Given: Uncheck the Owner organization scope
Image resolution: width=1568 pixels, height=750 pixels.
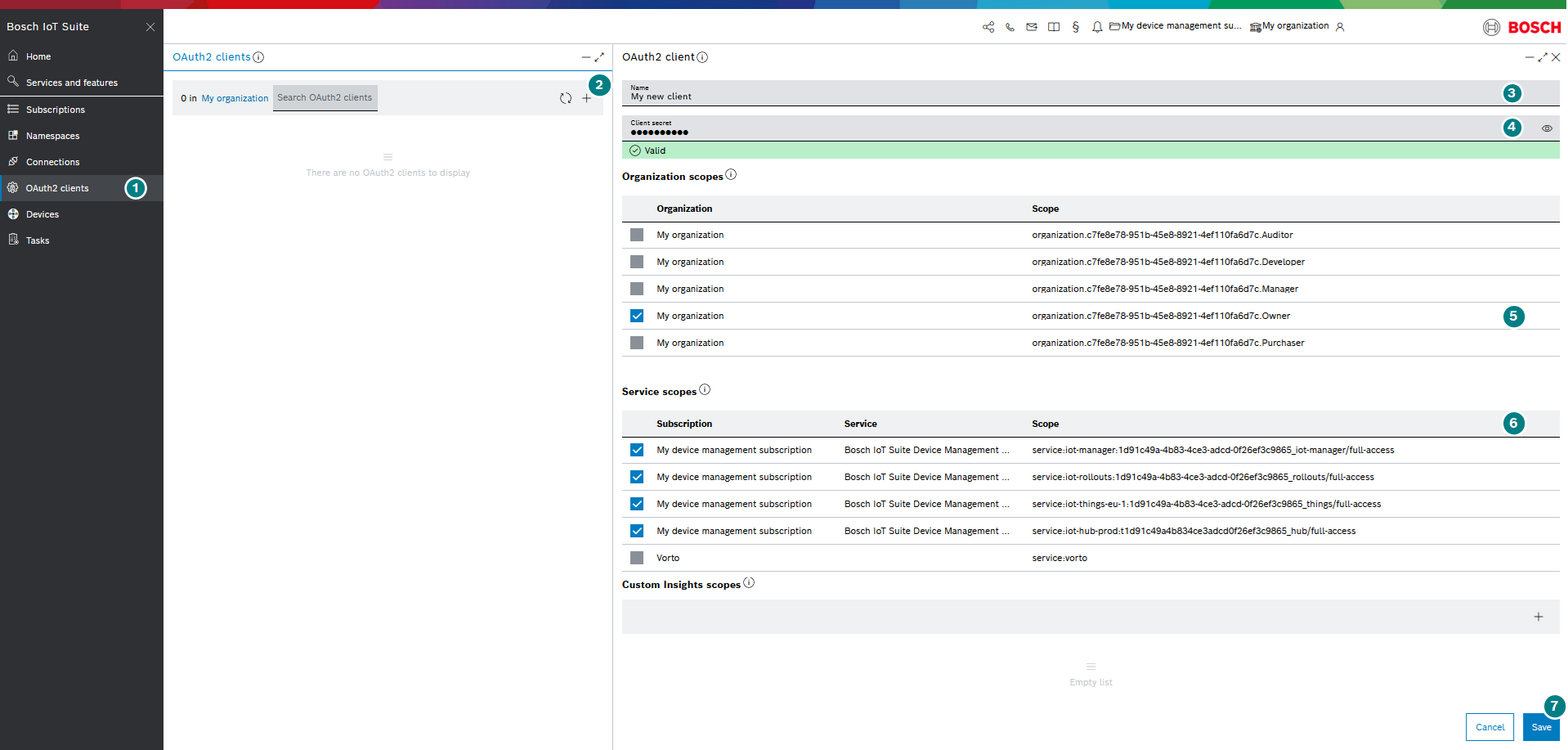Looking at the screenshot, I should (637, 316).
